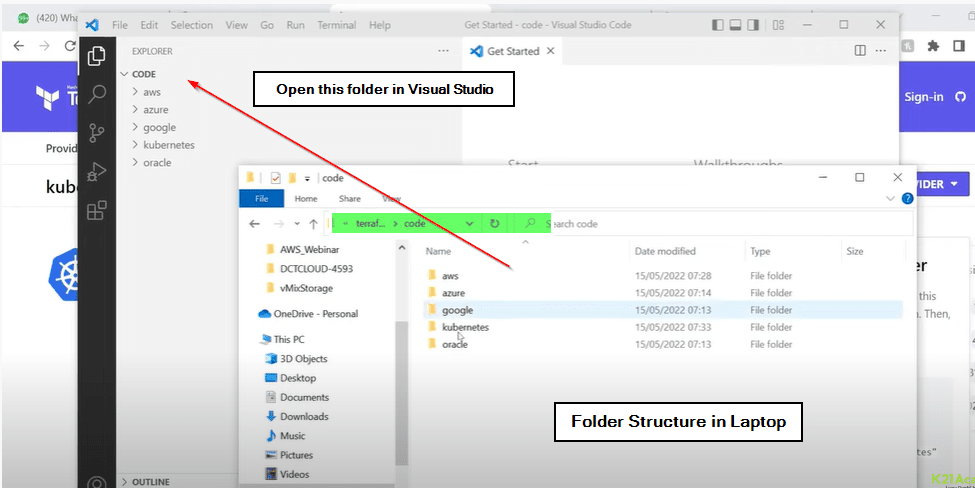Open recent locations dropdown in File Explorer
The width and height of the screenshot is (975, 488).
(x=297, y=224)
